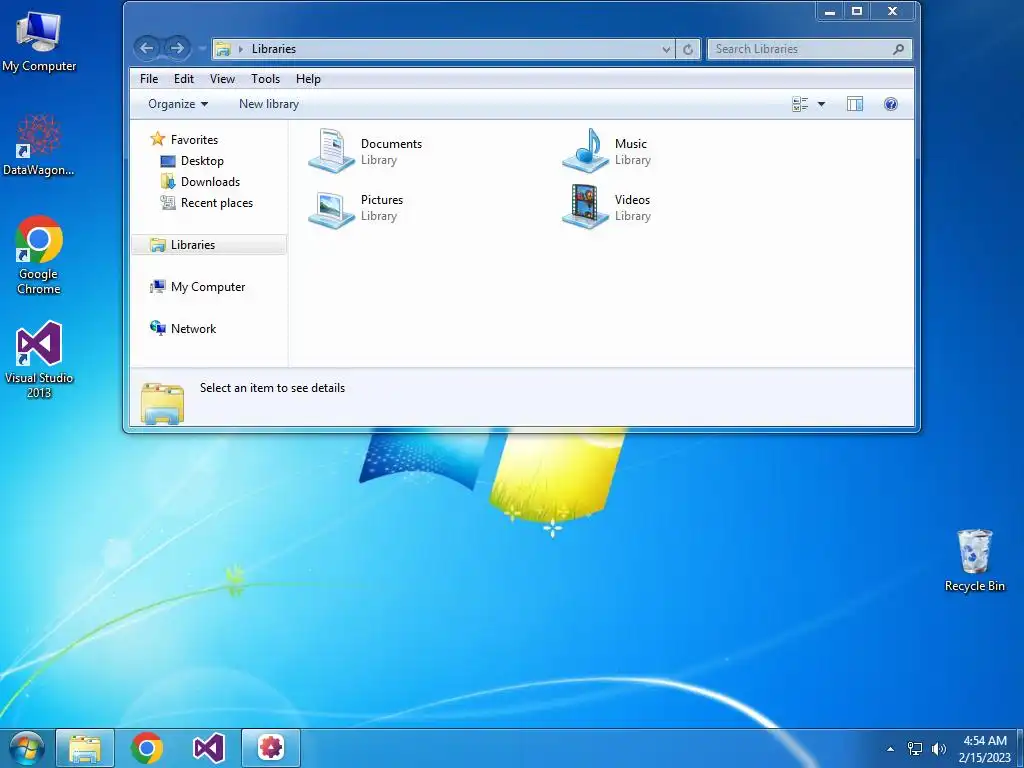Open the Tools menu
This screenshot has height=768, width=1024.
click(265, 79)
